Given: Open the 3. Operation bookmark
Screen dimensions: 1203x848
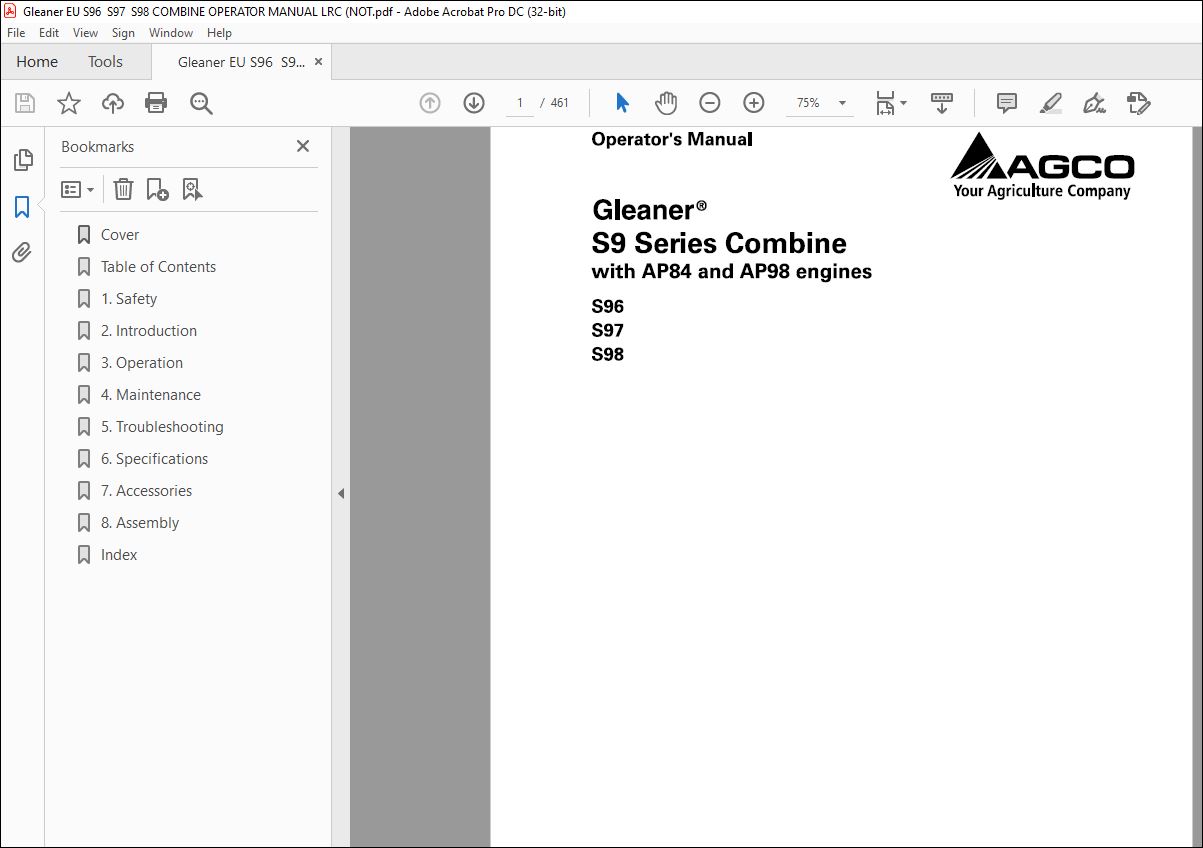Looking at the screenshot, I should click(142, 363).
